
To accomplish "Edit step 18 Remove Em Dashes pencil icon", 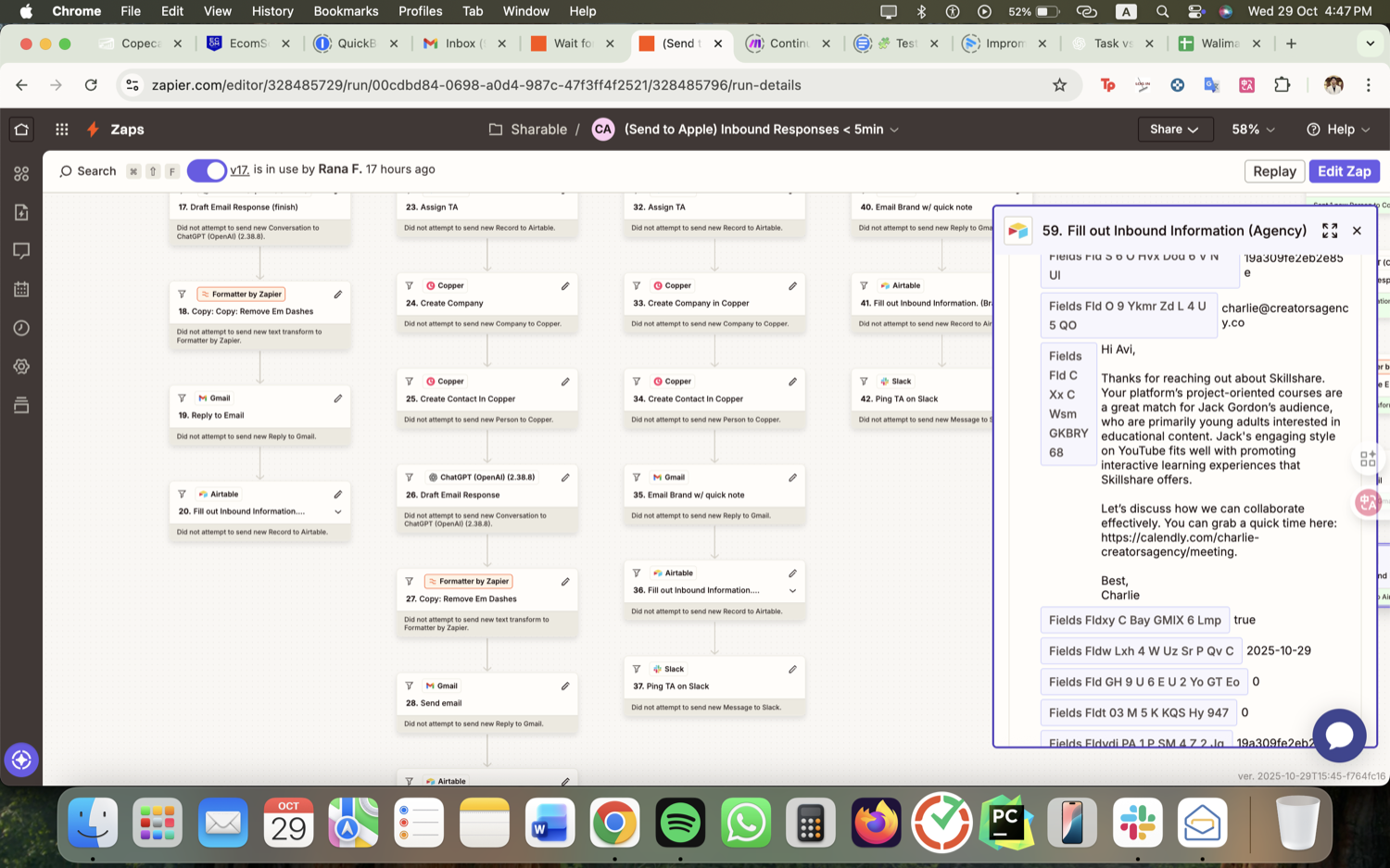I will tap(338, 295).
